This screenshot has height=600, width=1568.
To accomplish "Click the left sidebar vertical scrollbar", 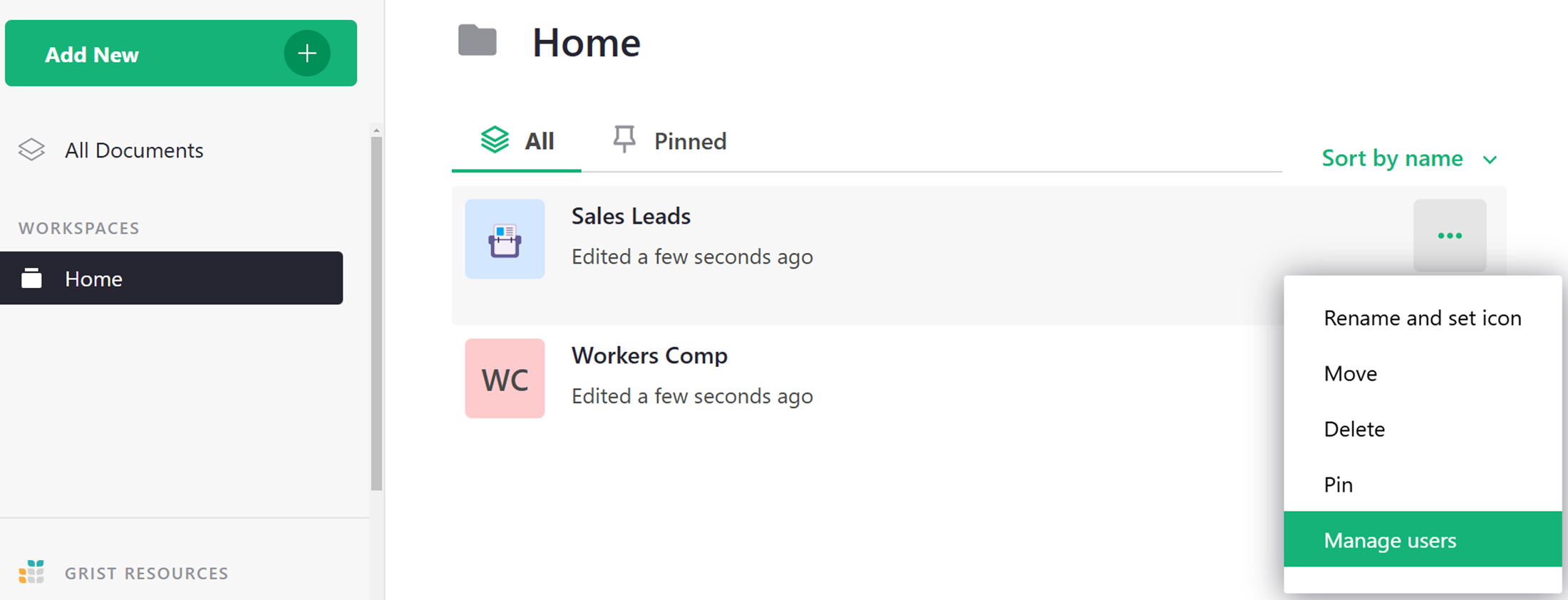I will (x=376, y=314).
